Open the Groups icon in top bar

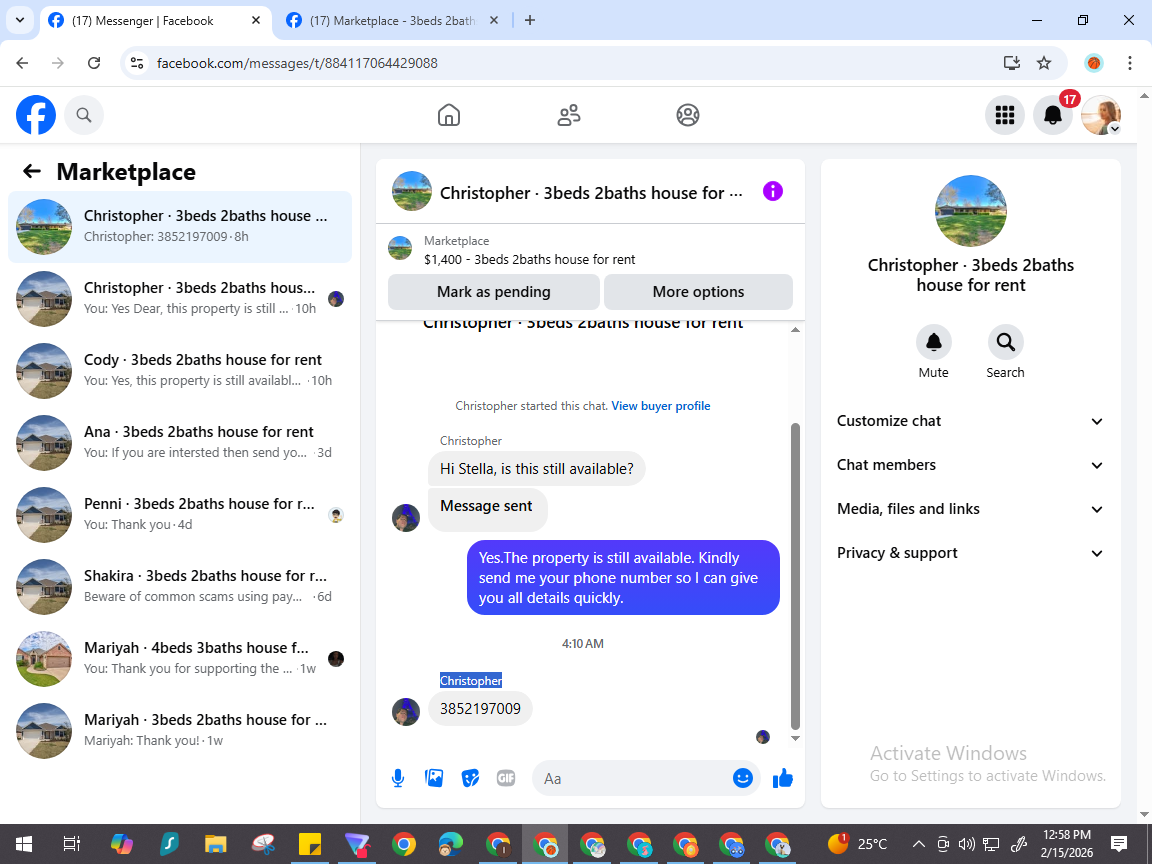coord(688,115)
